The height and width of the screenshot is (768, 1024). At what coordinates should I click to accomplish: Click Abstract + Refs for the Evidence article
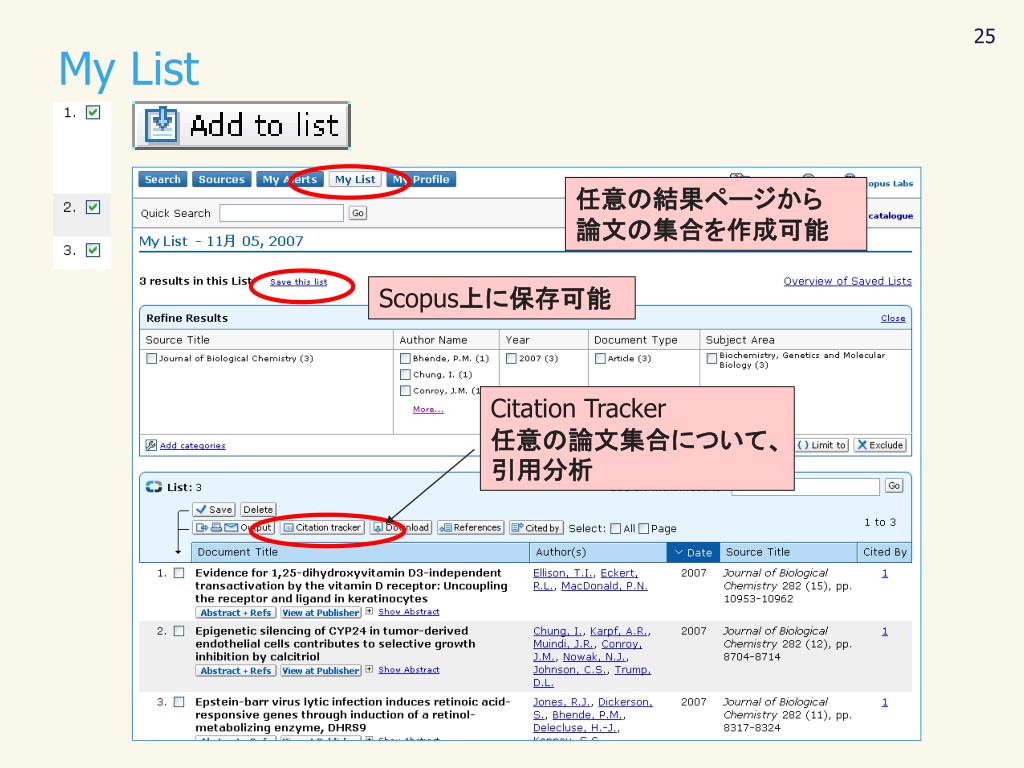235,613
